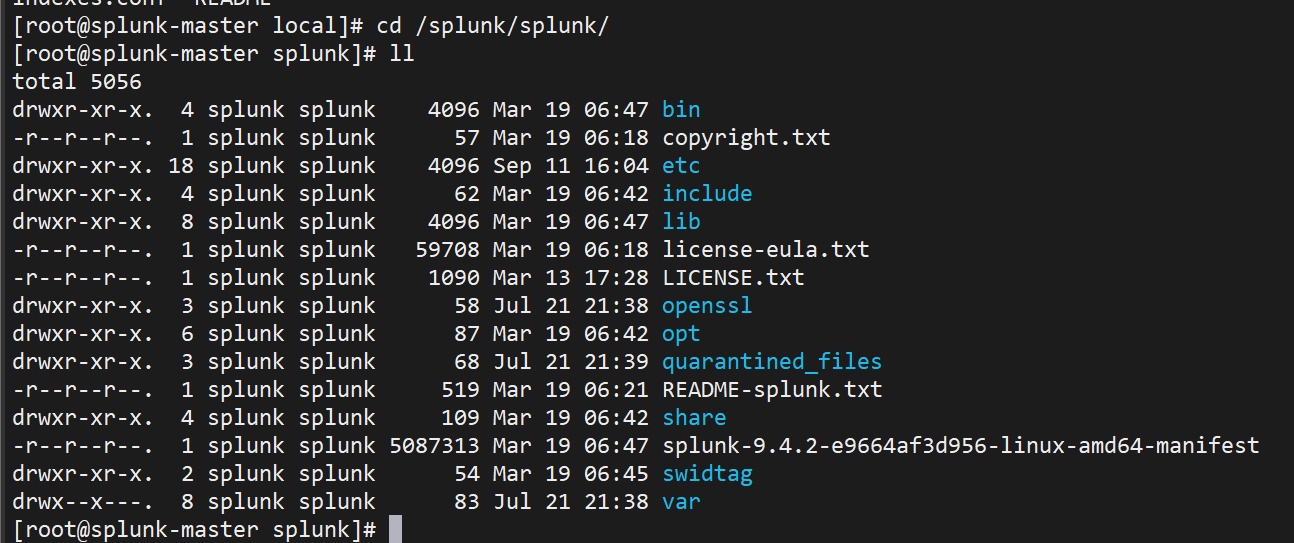Click the swidtag directory name

click(x=707, y=474)
